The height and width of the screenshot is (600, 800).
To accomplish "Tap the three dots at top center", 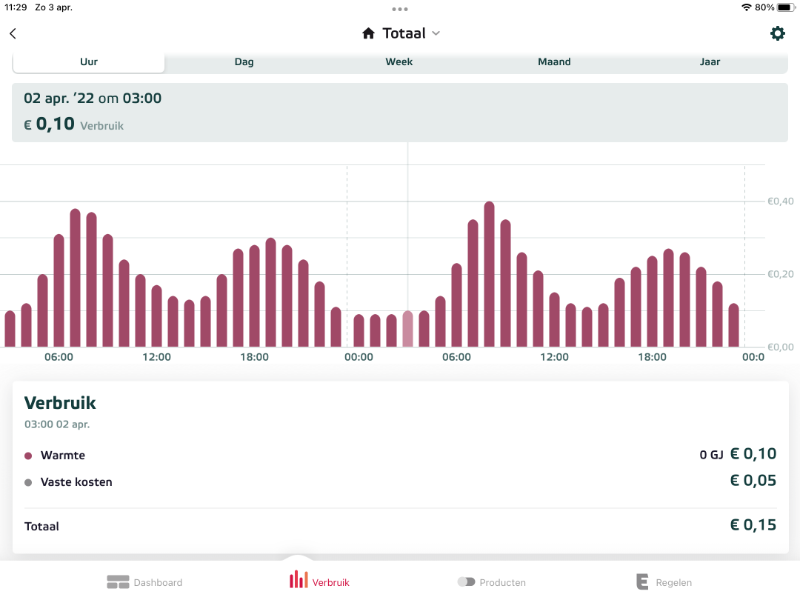I will [x=400, y=8].
